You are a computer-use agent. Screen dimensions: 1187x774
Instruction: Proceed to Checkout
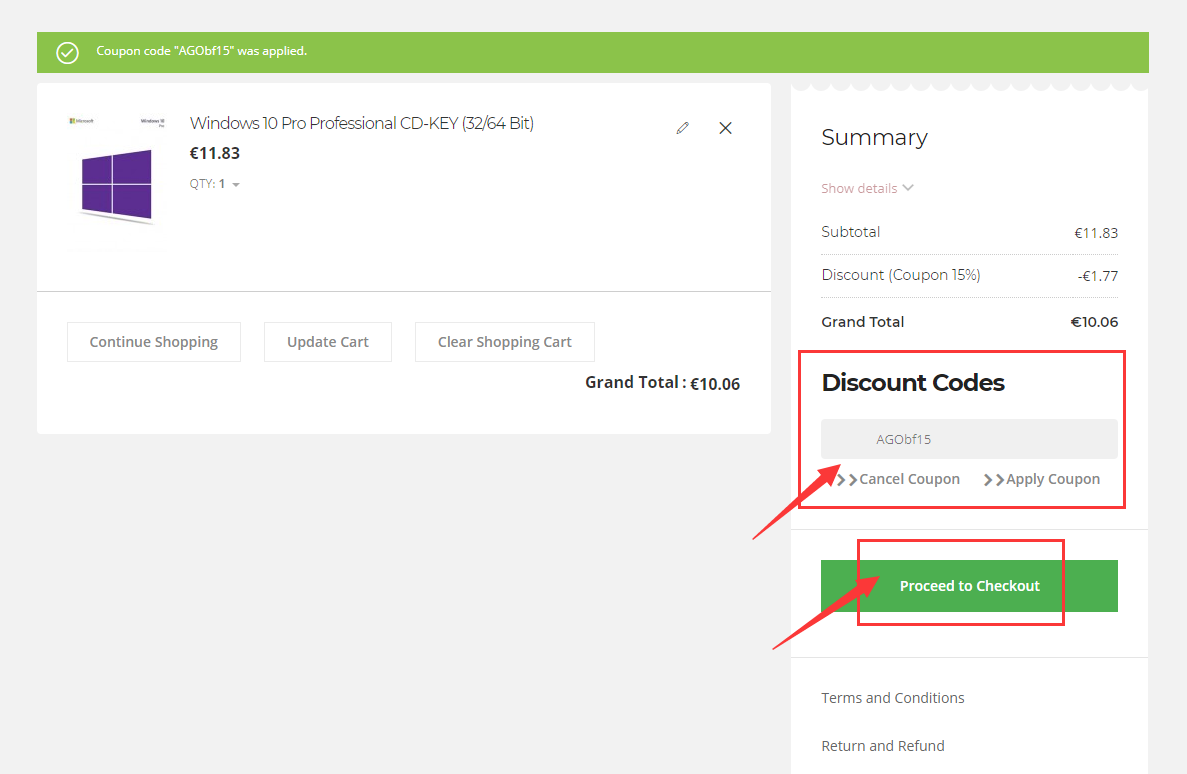[x=969, y=586]
